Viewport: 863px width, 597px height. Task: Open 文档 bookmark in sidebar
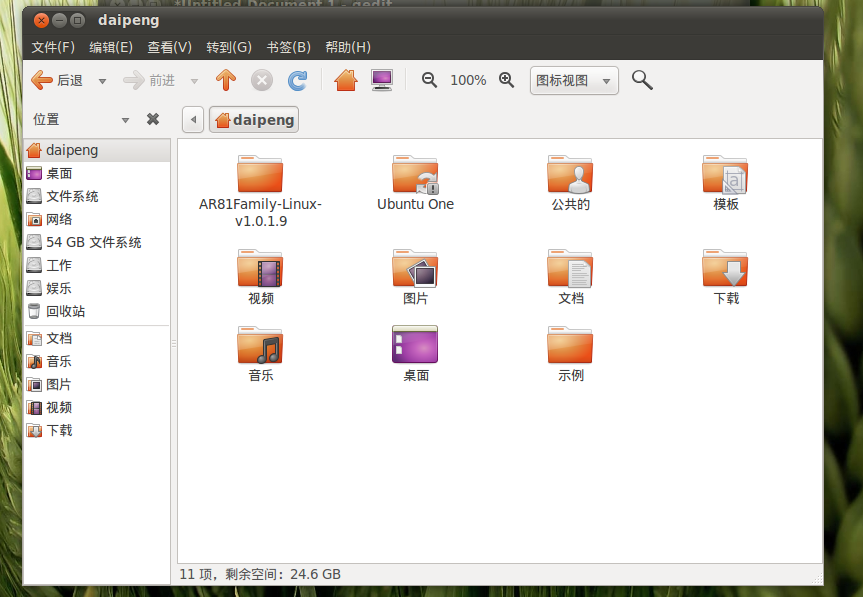[x=97, y=338]
